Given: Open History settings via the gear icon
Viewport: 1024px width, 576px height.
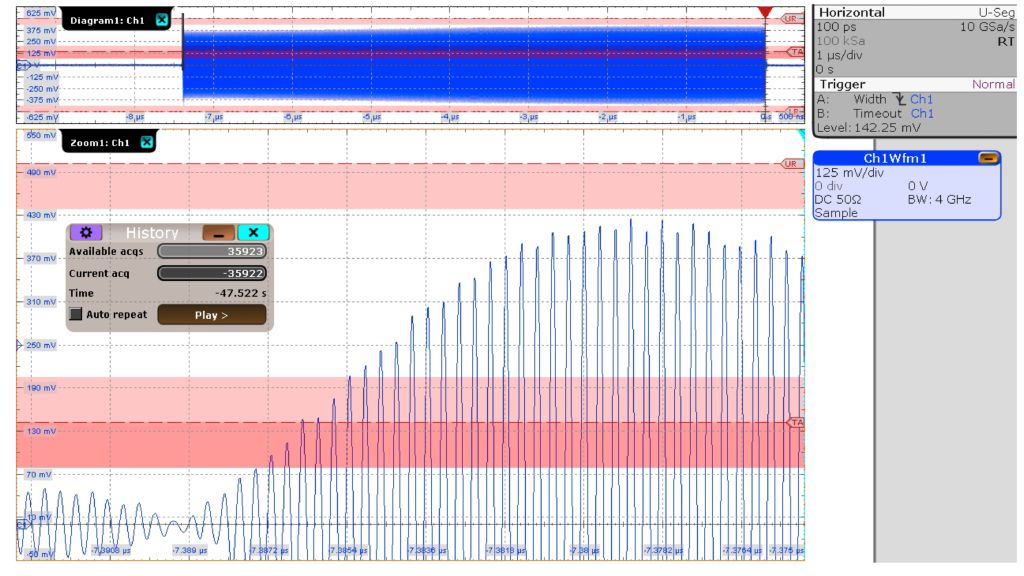Looking at the screenshot, I should point(85,232).
